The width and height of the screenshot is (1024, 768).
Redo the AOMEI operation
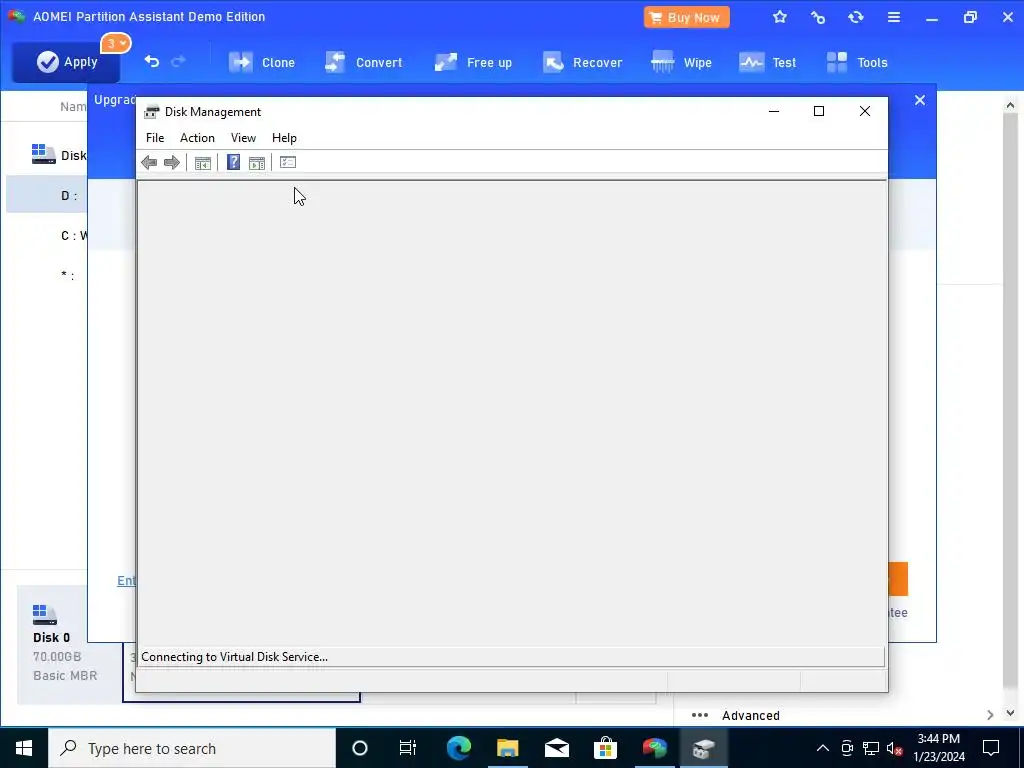coord(178,61)
